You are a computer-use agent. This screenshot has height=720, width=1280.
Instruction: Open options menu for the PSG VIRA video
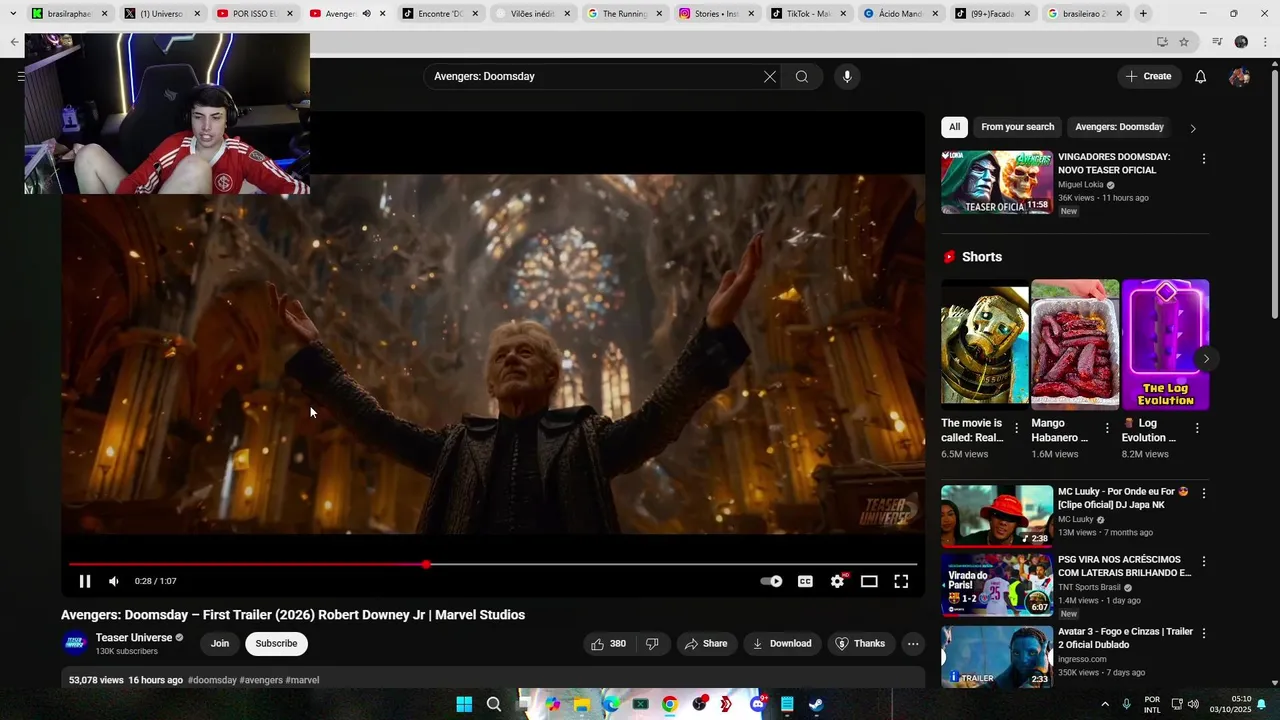click(1204, 562)
